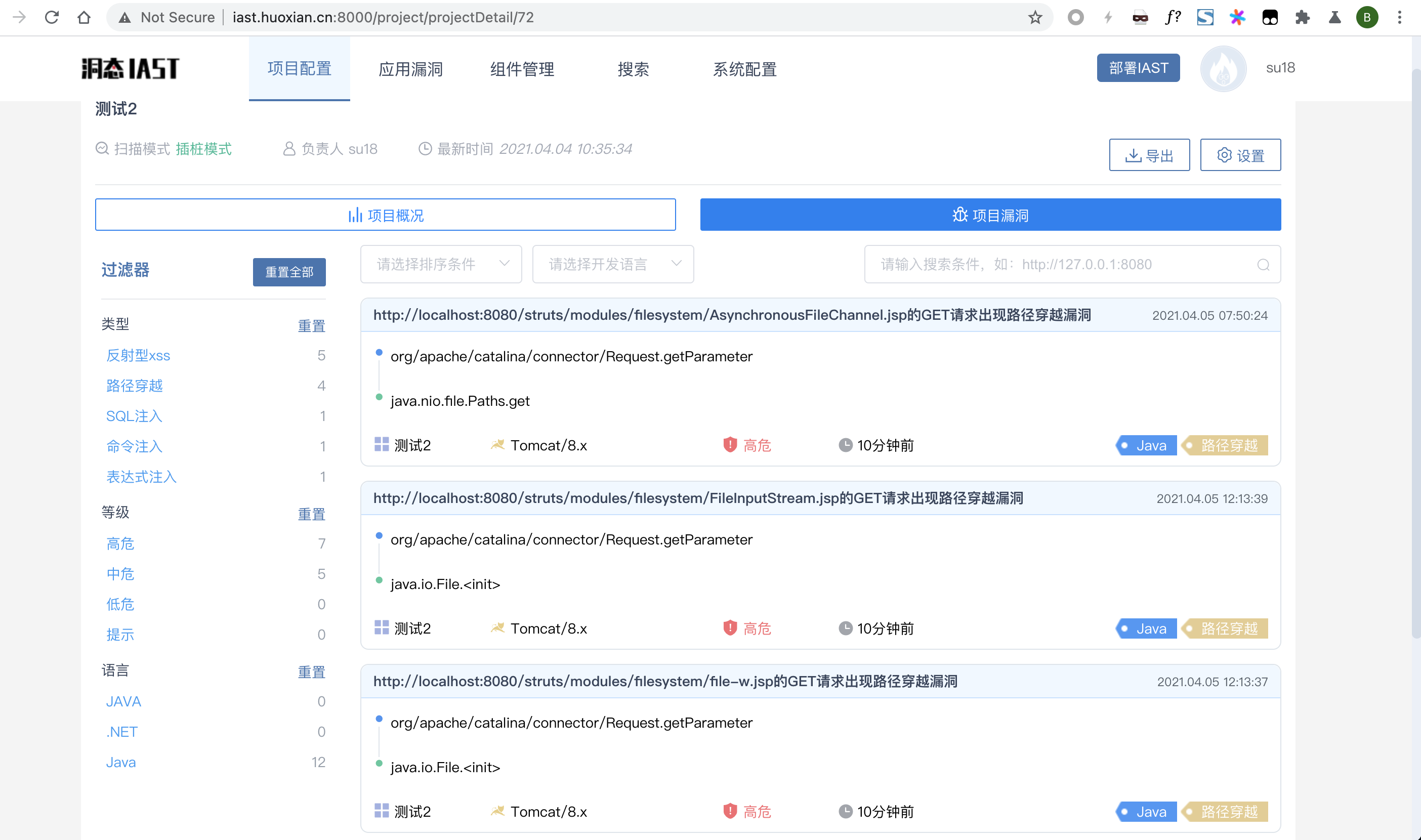
Task: Filter by Java language entry
Action: (121, 762)
